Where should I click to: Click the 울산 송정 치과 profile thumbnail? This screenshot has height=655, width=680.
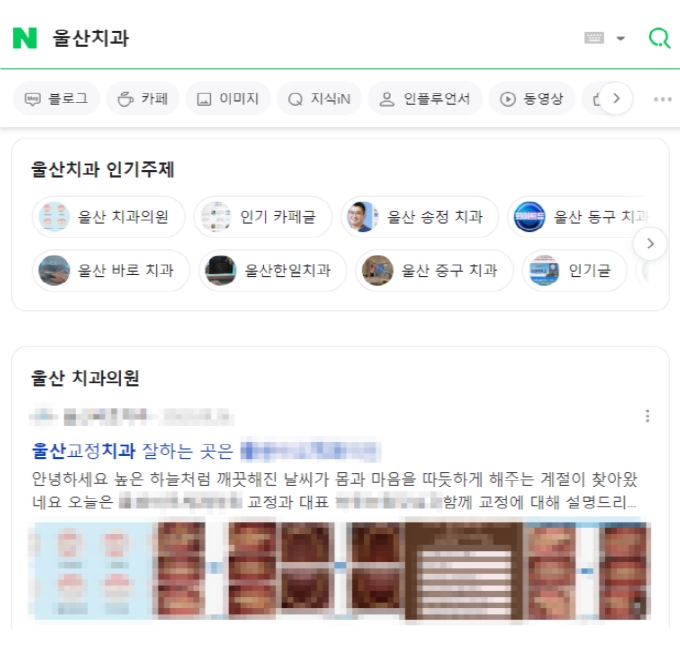point(361,216)
